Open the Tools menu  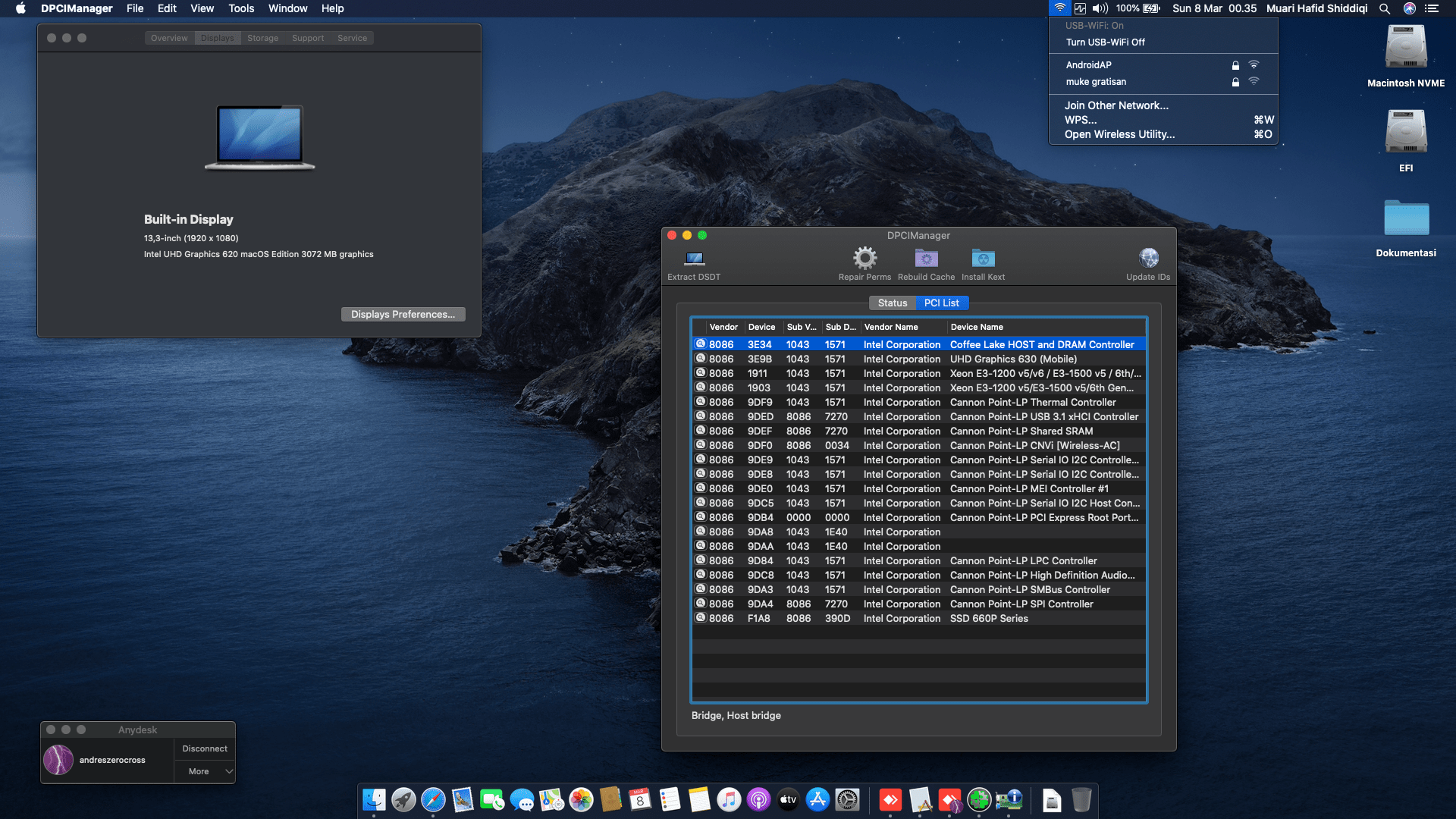pos(240,8)
